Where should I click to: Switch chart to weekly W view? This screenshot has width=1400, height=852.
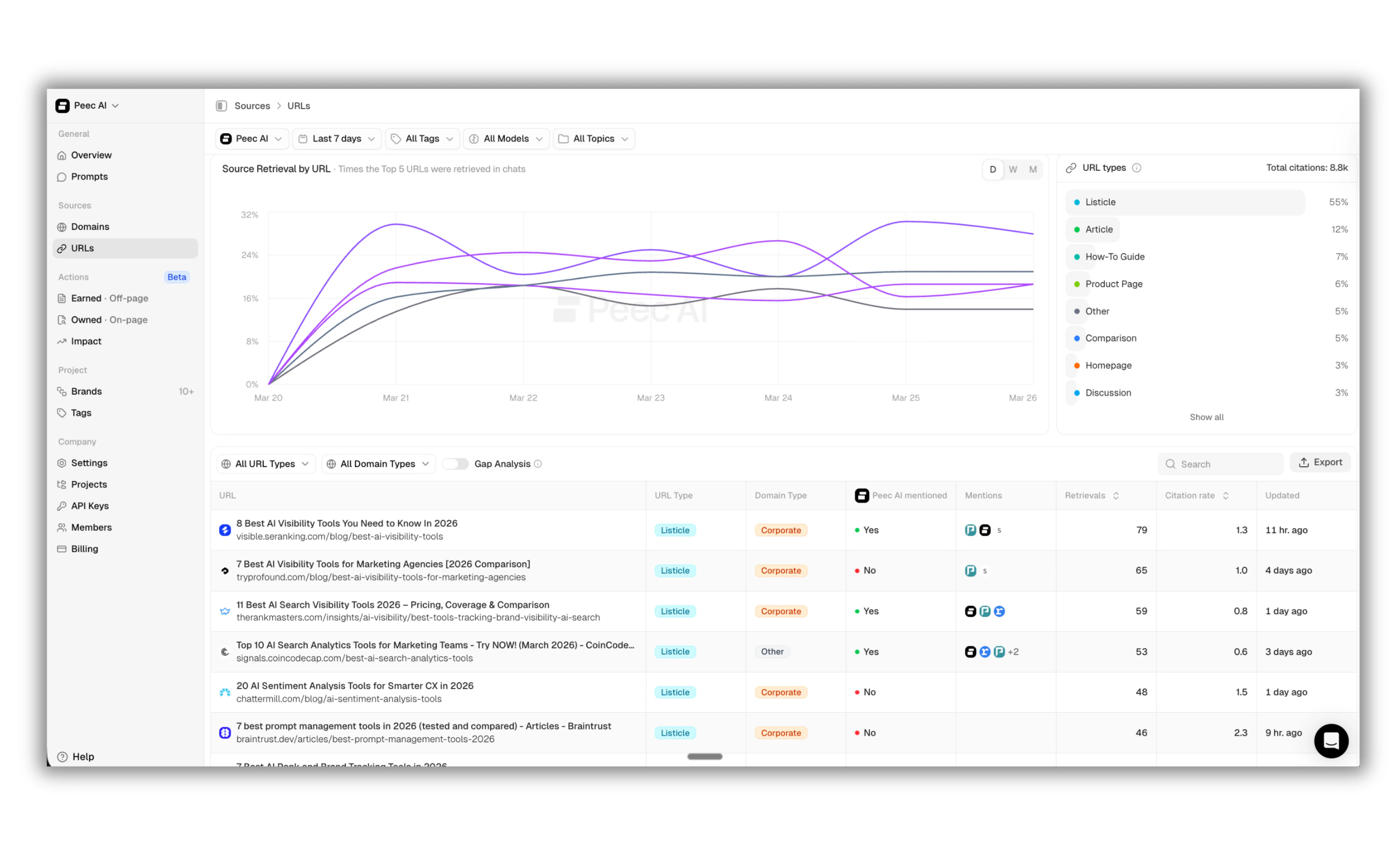point(1012,169)
